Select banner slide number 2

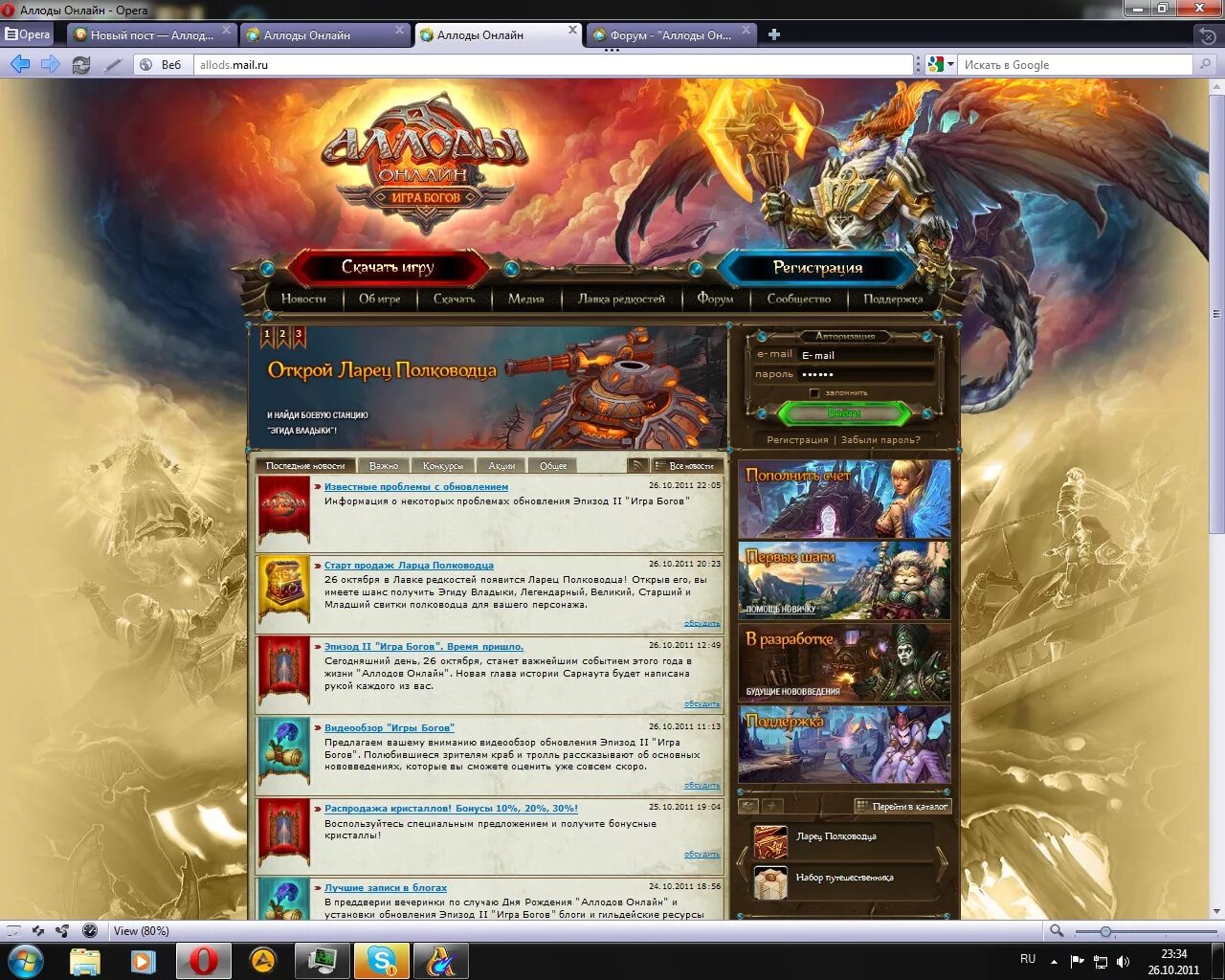[x=283, y=335]
